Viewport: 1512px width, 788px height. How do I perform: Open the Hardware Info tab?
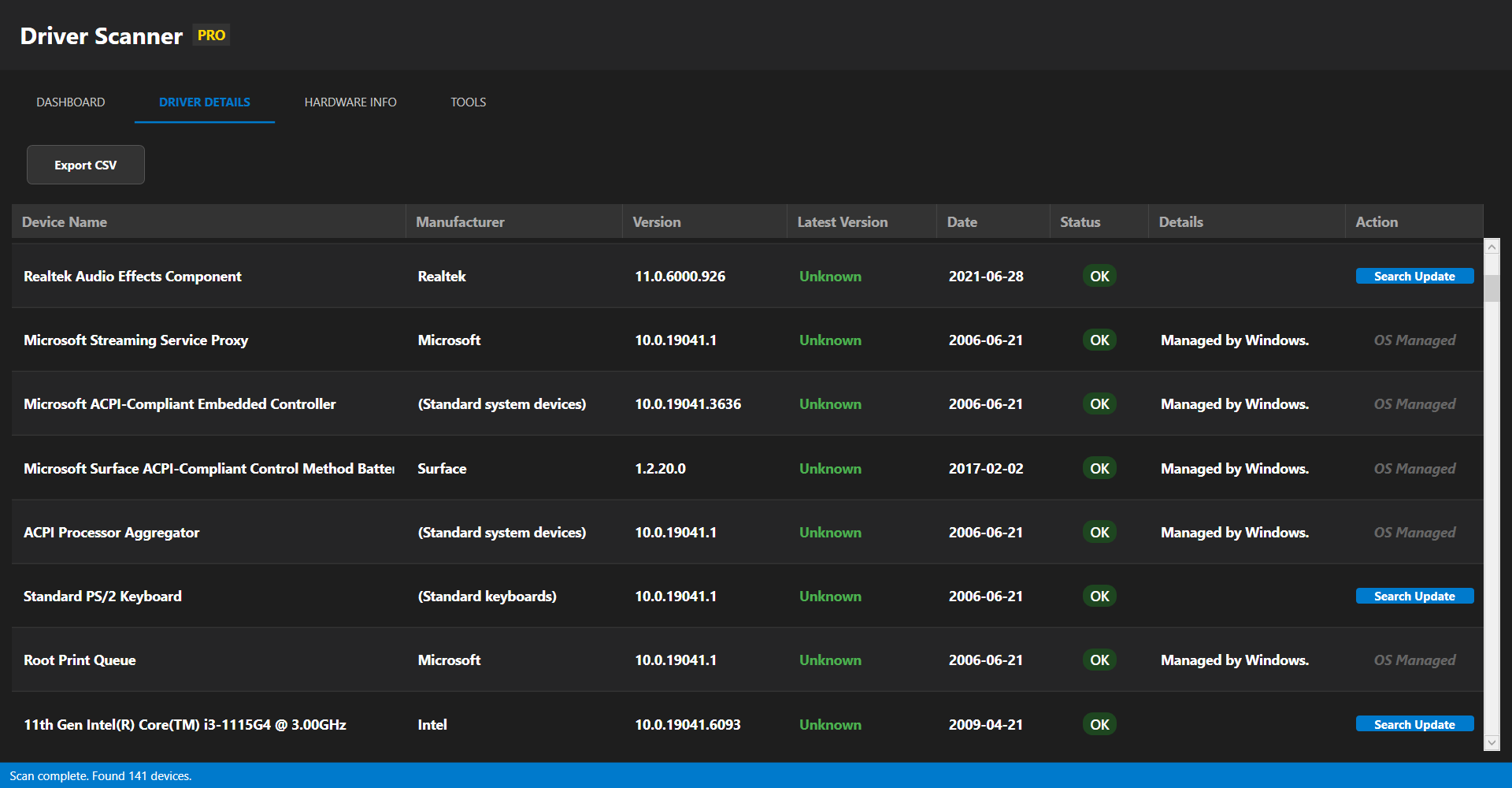pos(350,102)
